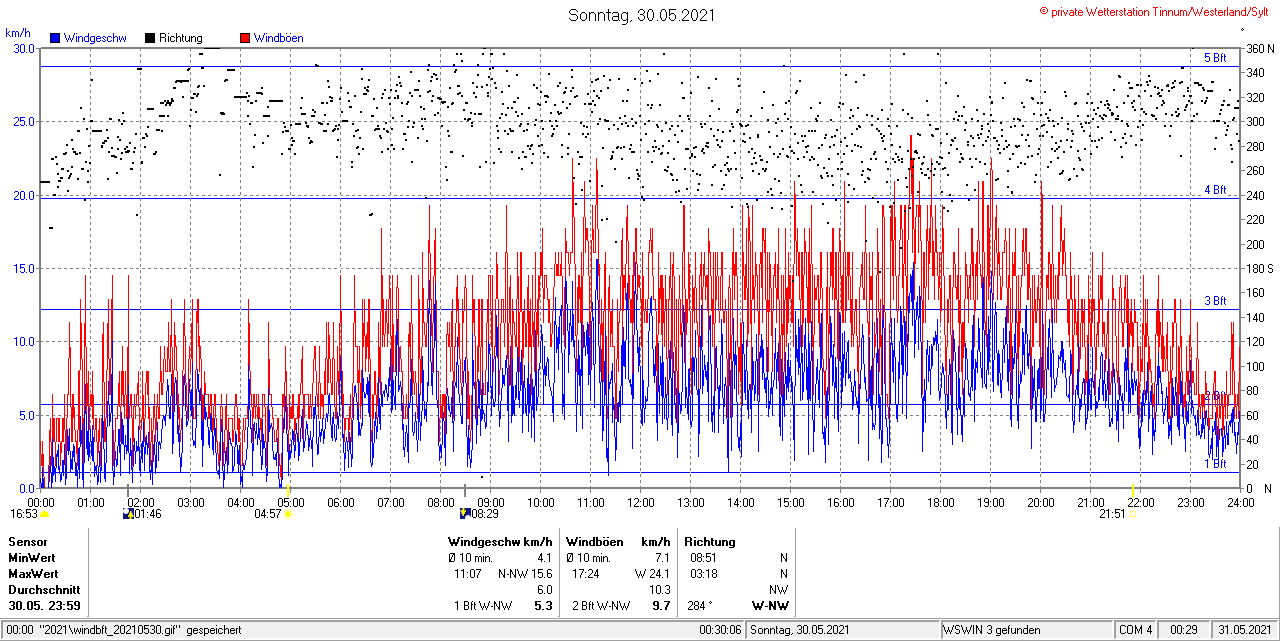
Task: Click the MinWert row label
Action: (x=32, y=558)
